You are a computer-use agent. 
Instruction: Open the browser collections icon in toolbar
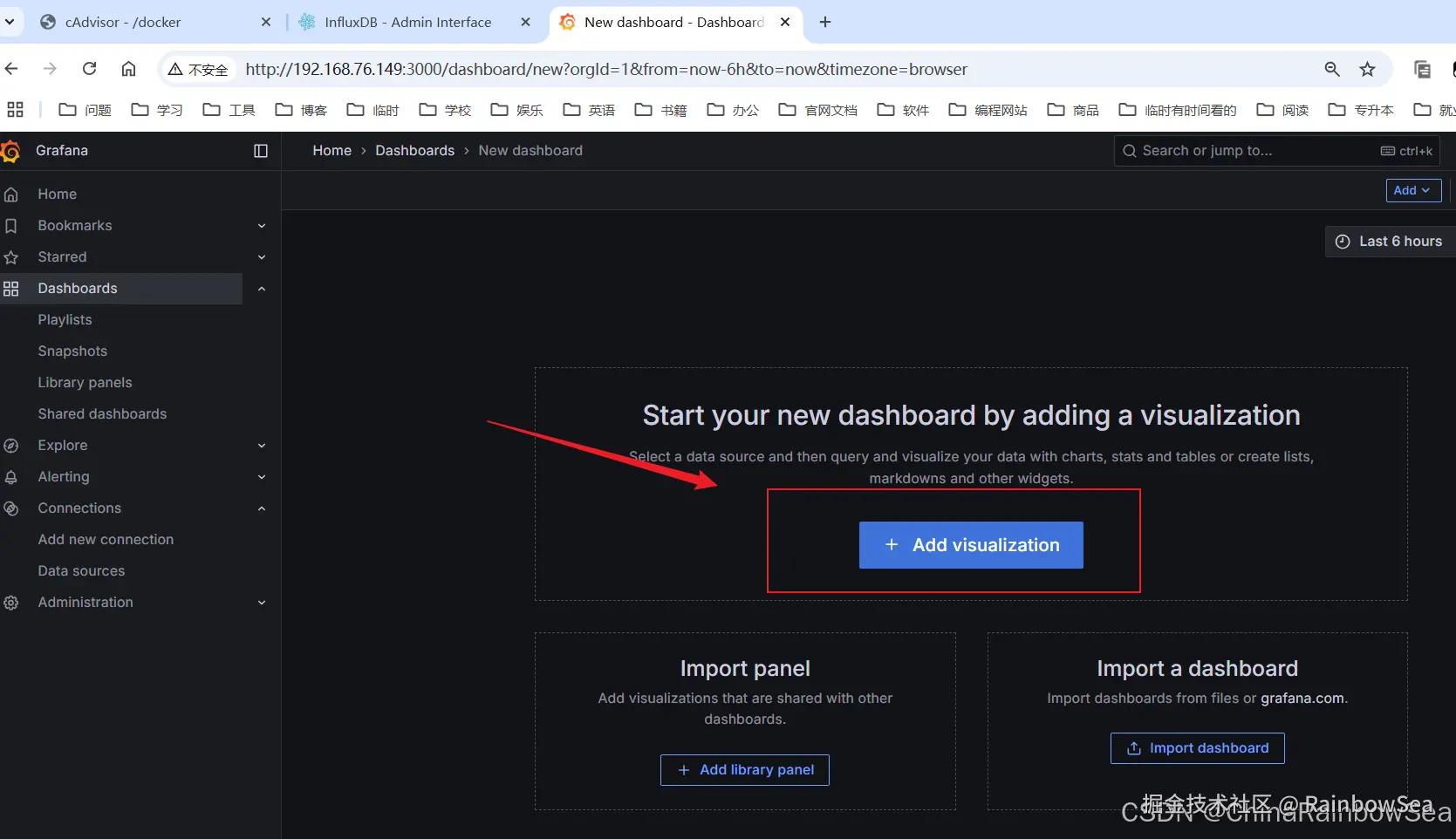pos(1422,69)
